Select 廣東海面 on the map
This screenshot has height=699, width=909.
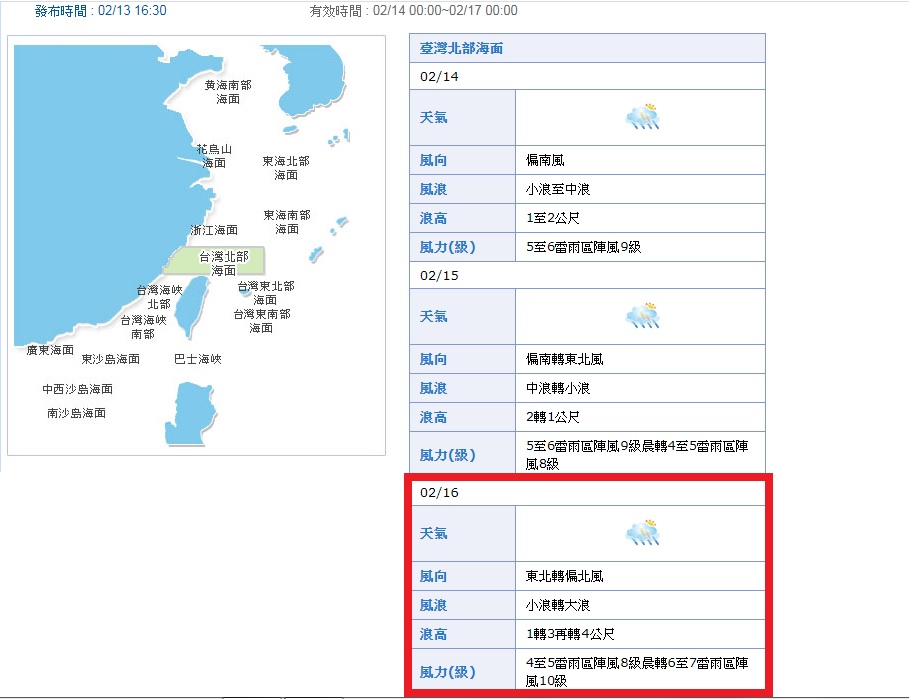(50, 350)
